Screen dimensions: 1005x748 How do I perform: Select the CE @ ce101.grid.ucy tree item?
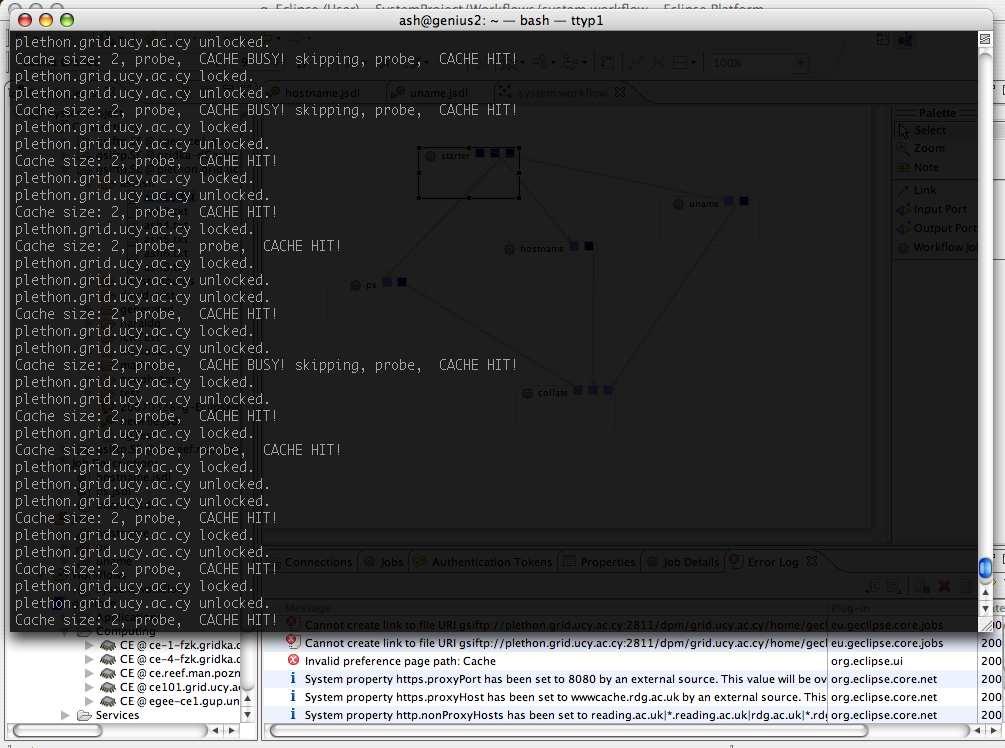point(179,687)
